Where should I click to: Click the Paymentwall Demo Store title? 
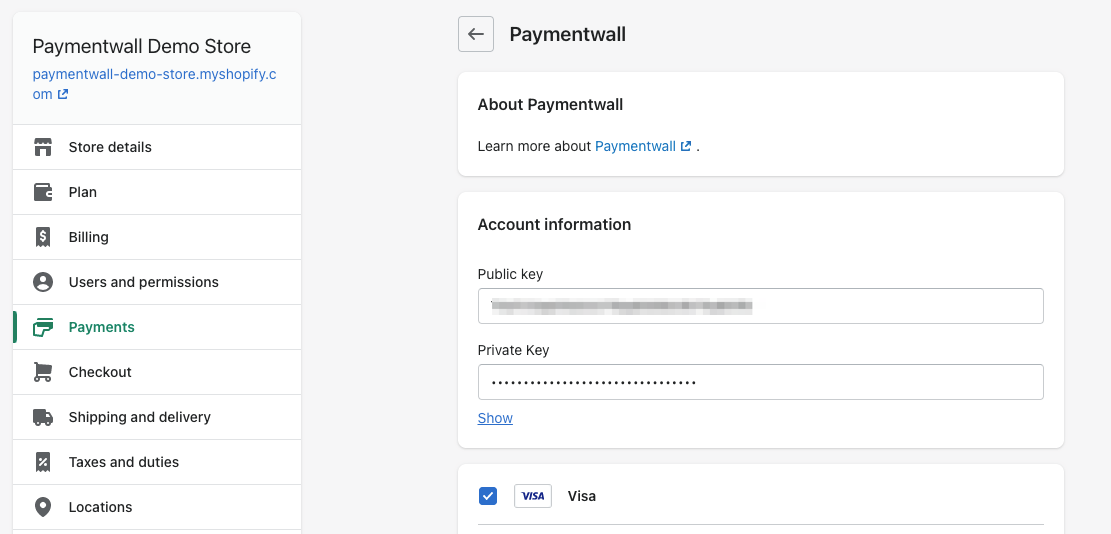142,47
